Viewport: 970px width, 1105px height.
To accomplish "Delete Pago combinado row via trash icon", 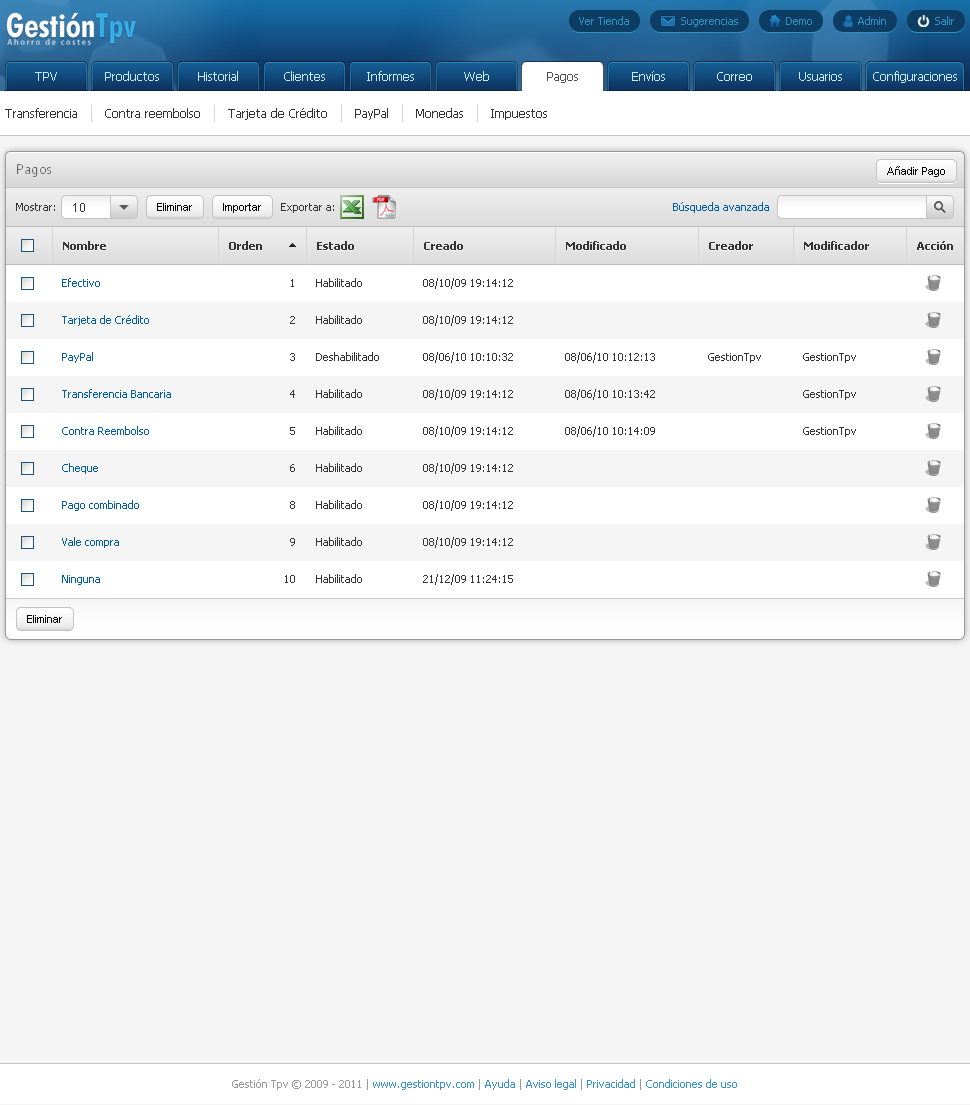I will pyautogui.click(x=933, y=505).
